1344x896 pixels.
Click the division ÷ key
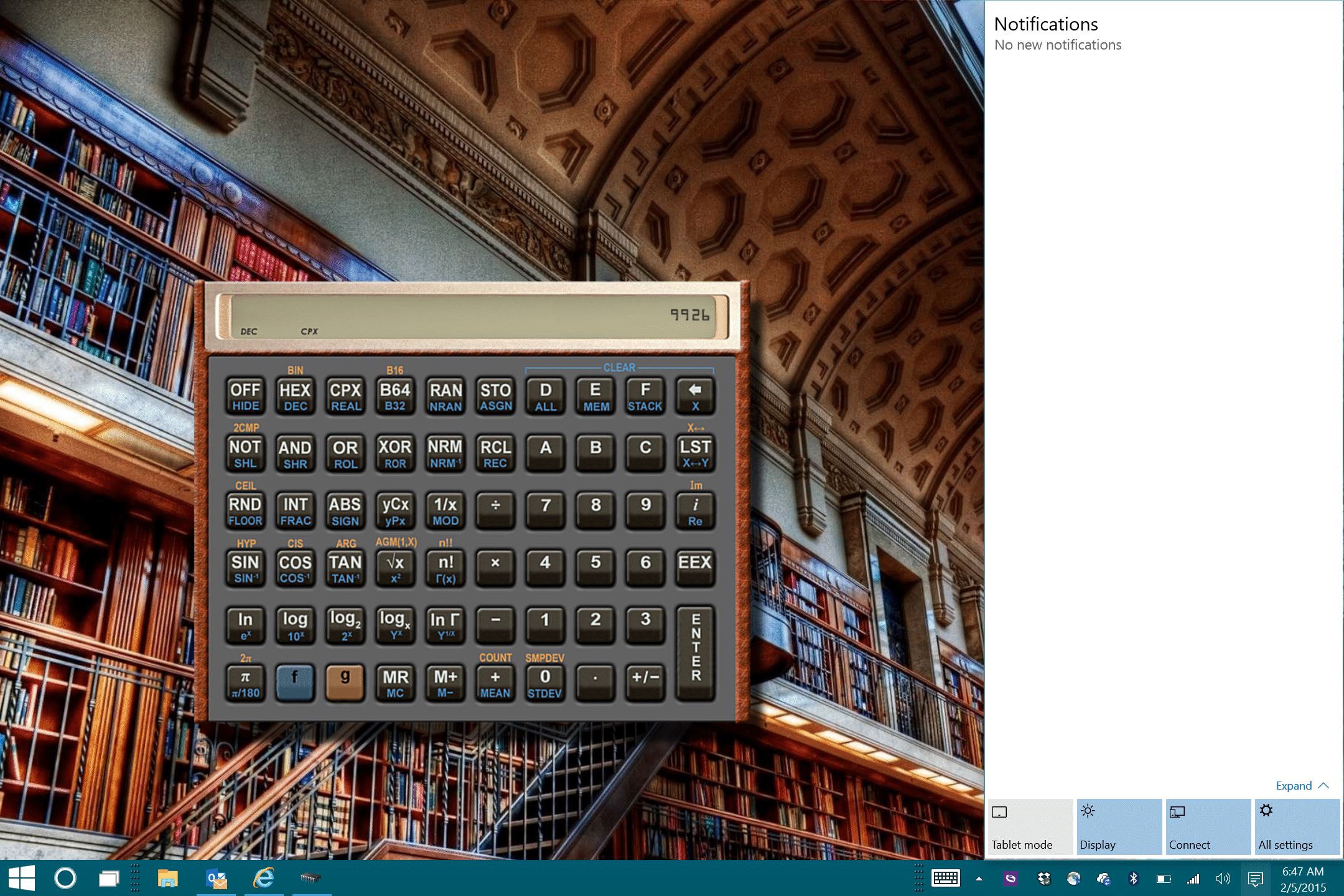coord(495,511)
